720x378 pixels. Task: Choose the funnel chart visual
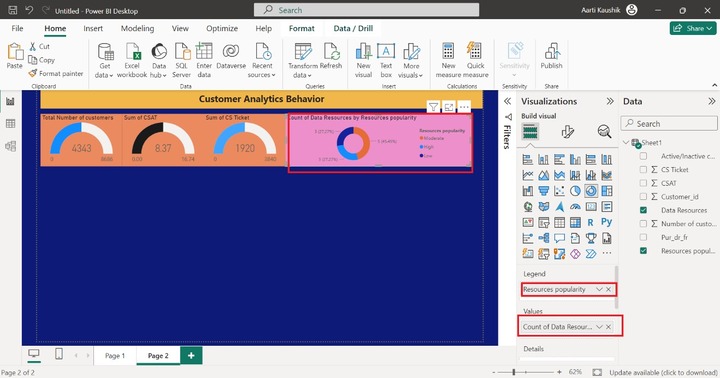tap(544, 191)
